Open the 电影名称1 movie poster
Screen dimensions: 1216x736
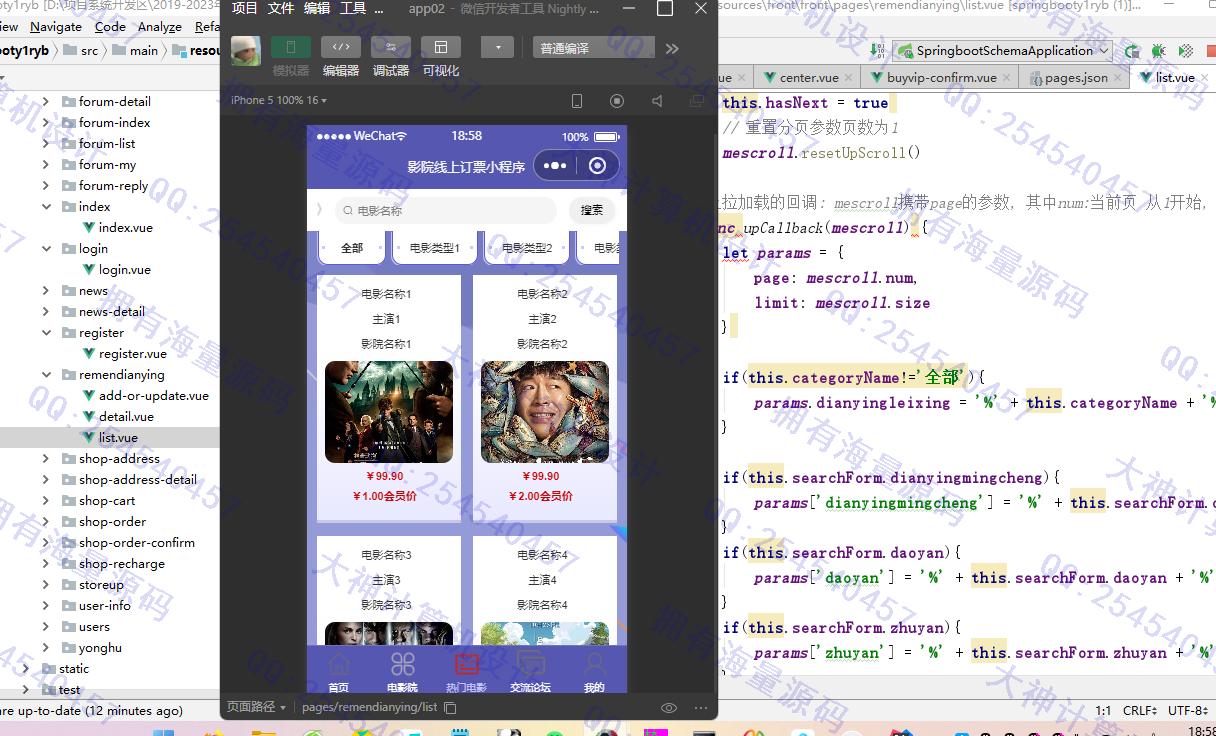tap(389, 412)
